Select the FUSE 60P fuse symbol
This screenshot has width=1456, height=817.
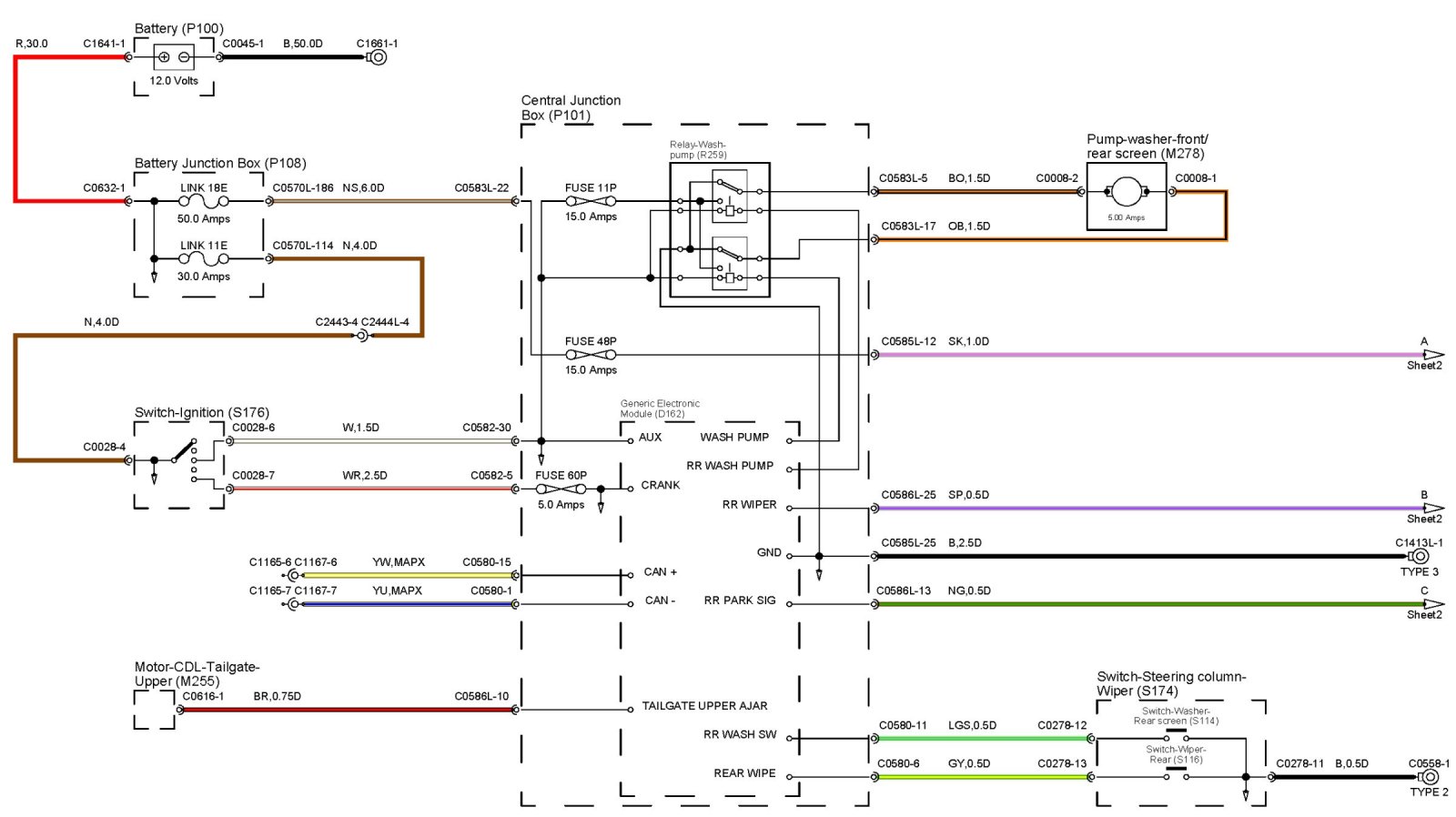(x=561, y=489)
